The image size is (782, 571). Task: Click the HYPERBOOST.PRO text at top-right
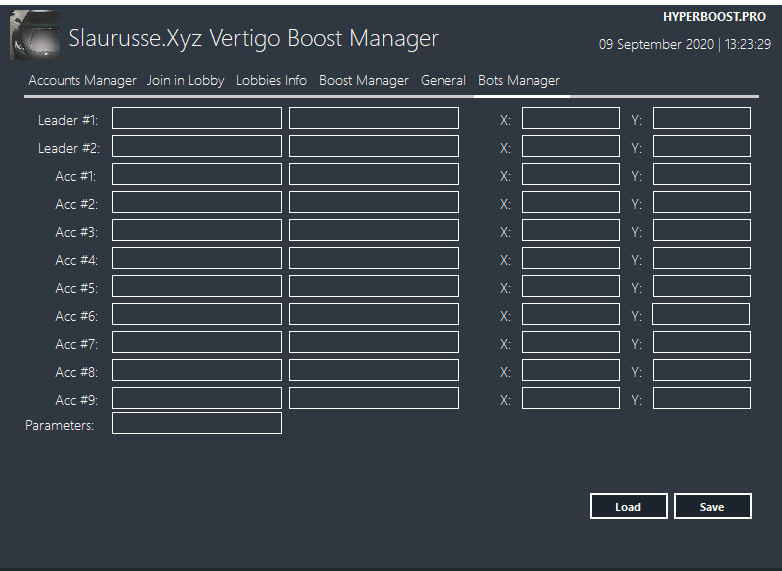(714, 17)
